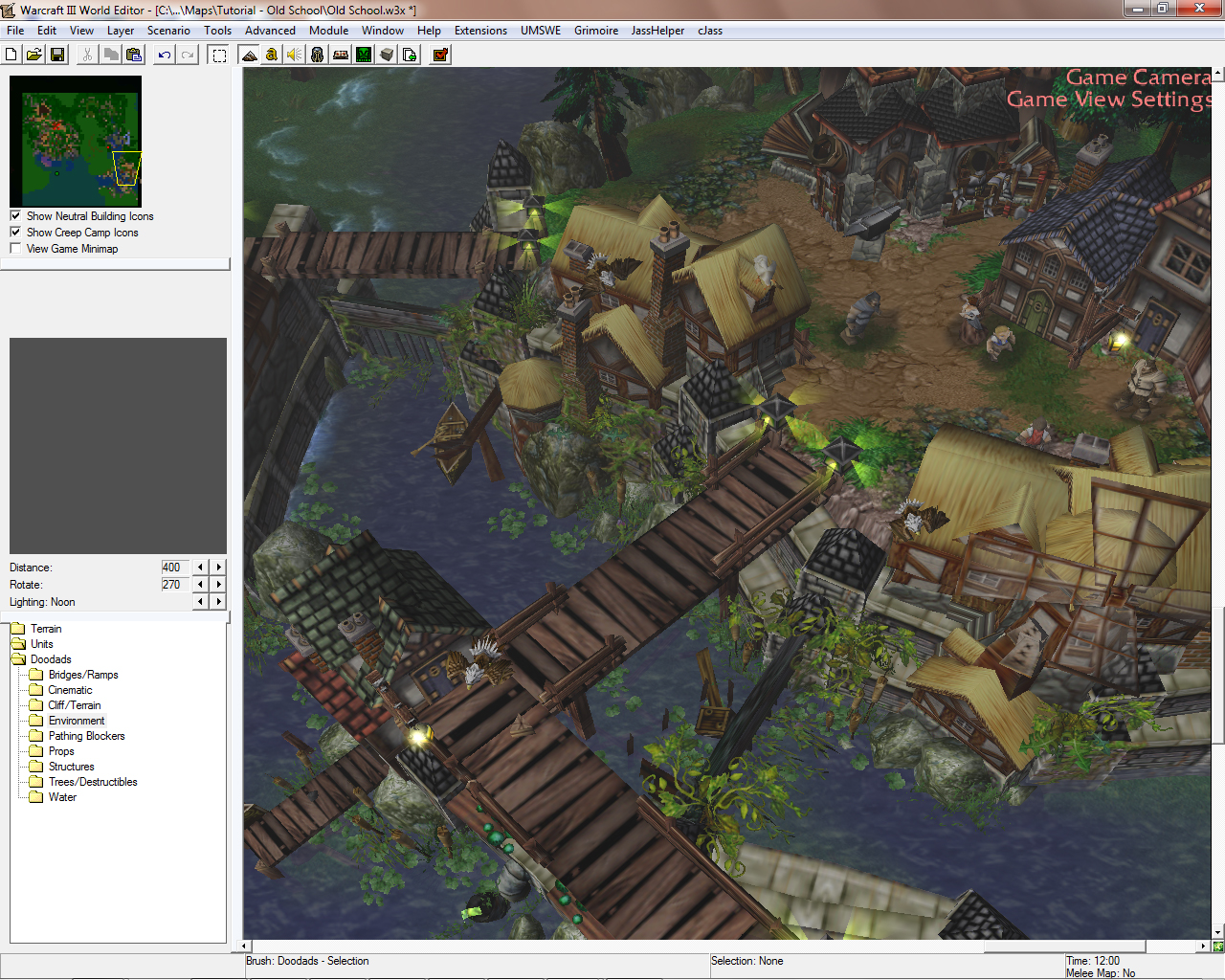The width and height of the screenshot is (1225, 980).
Task: Open a map using the open-folder icon
Action: [34, 55]
